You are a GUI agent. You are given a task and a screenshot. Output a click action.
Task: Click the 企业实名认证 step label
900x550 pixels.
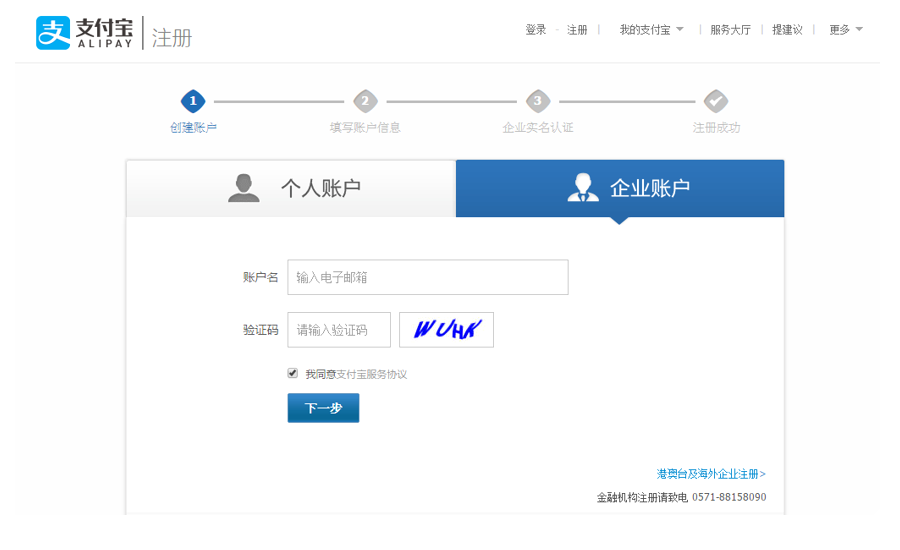tap(538, 127)
